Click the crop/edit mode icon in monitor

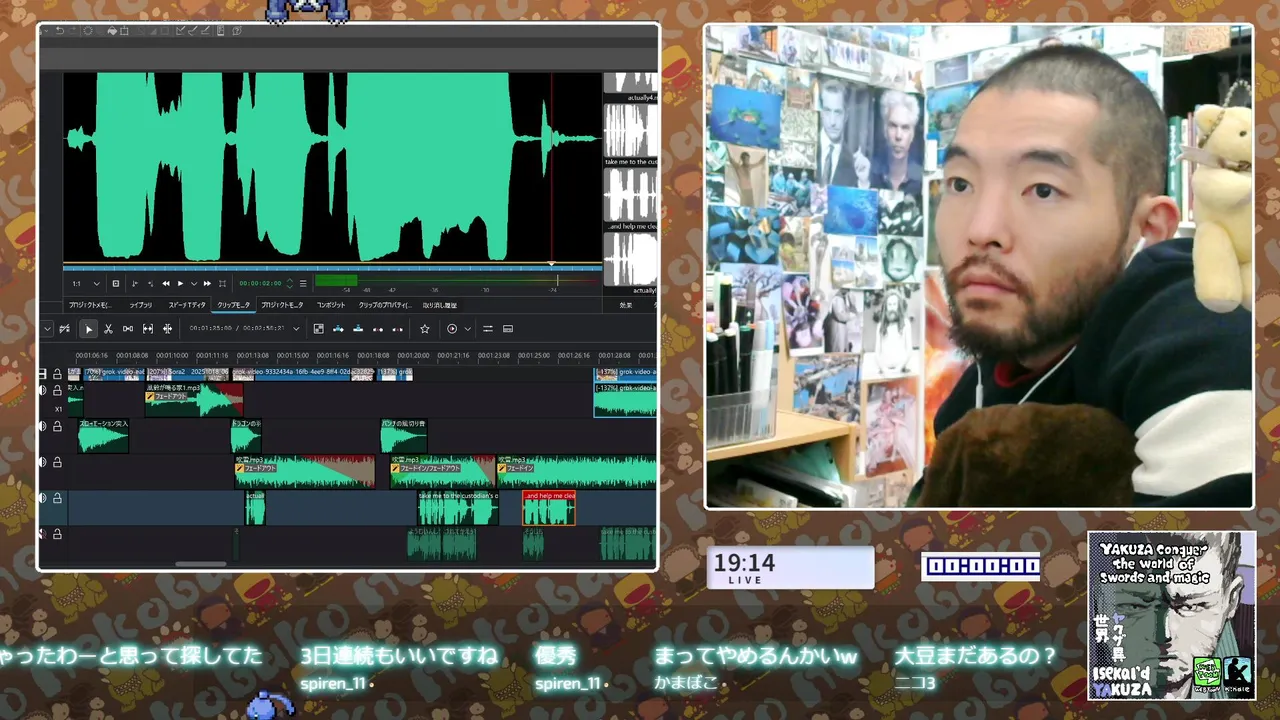[222, 283]
